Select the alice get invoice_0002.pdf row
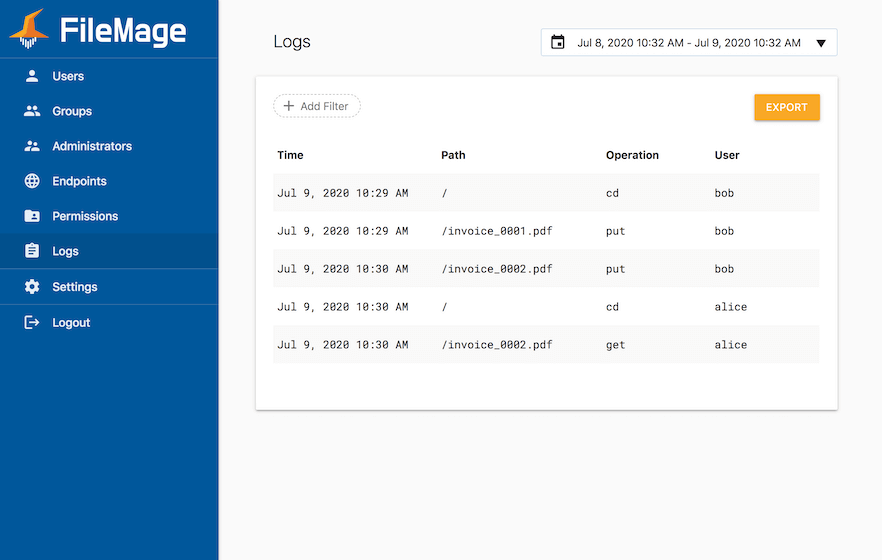Viewport: 882px width, 560px height. pos(546,345)
